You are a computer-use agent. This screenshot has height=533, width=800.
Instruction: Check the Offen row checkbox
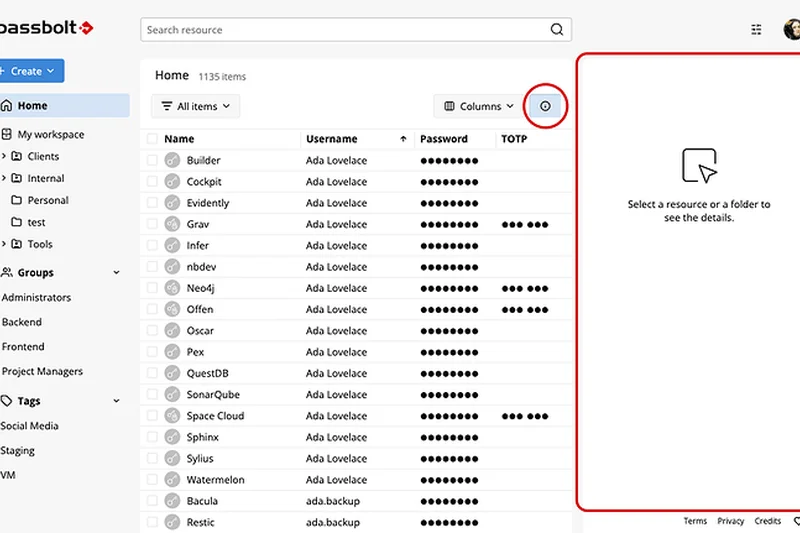152,309
